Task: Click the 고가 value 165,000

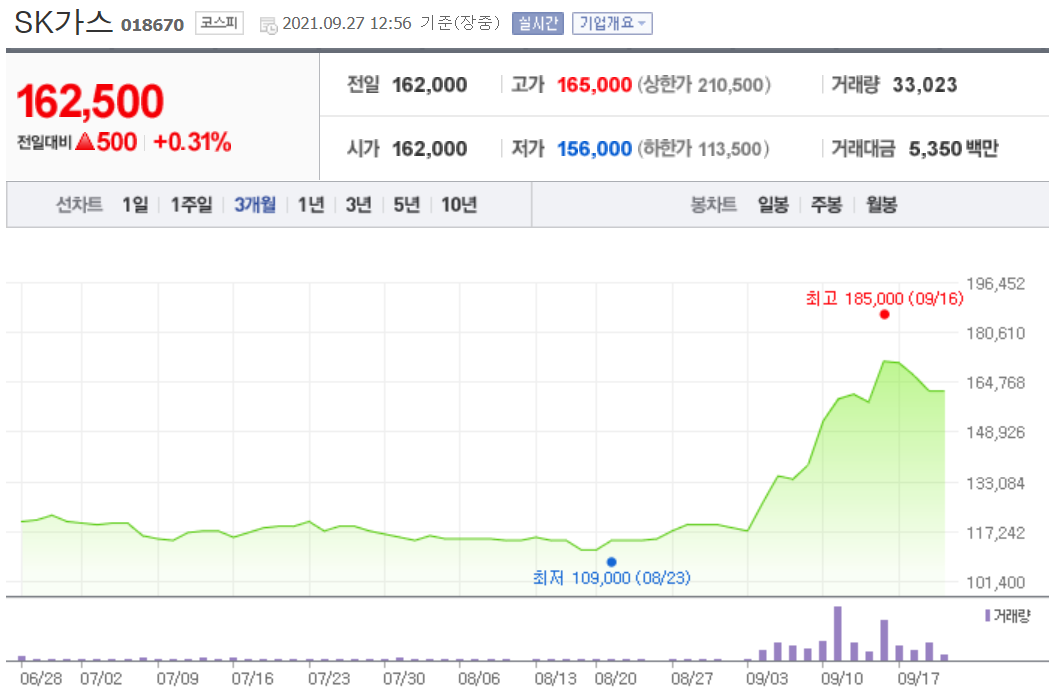Action: pos(594,85)
